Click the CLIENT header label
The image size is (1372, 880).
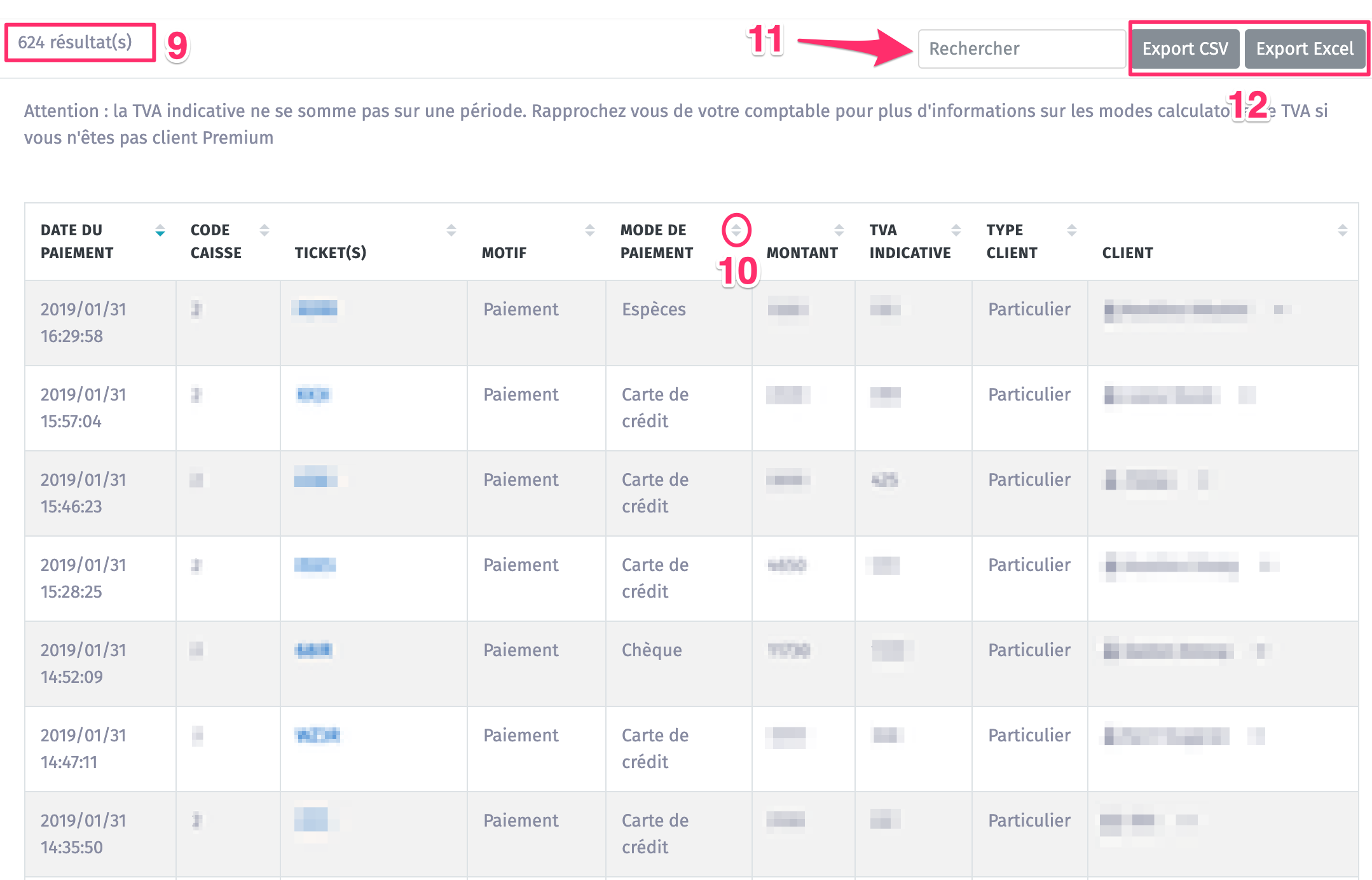tap(1127, 253)
